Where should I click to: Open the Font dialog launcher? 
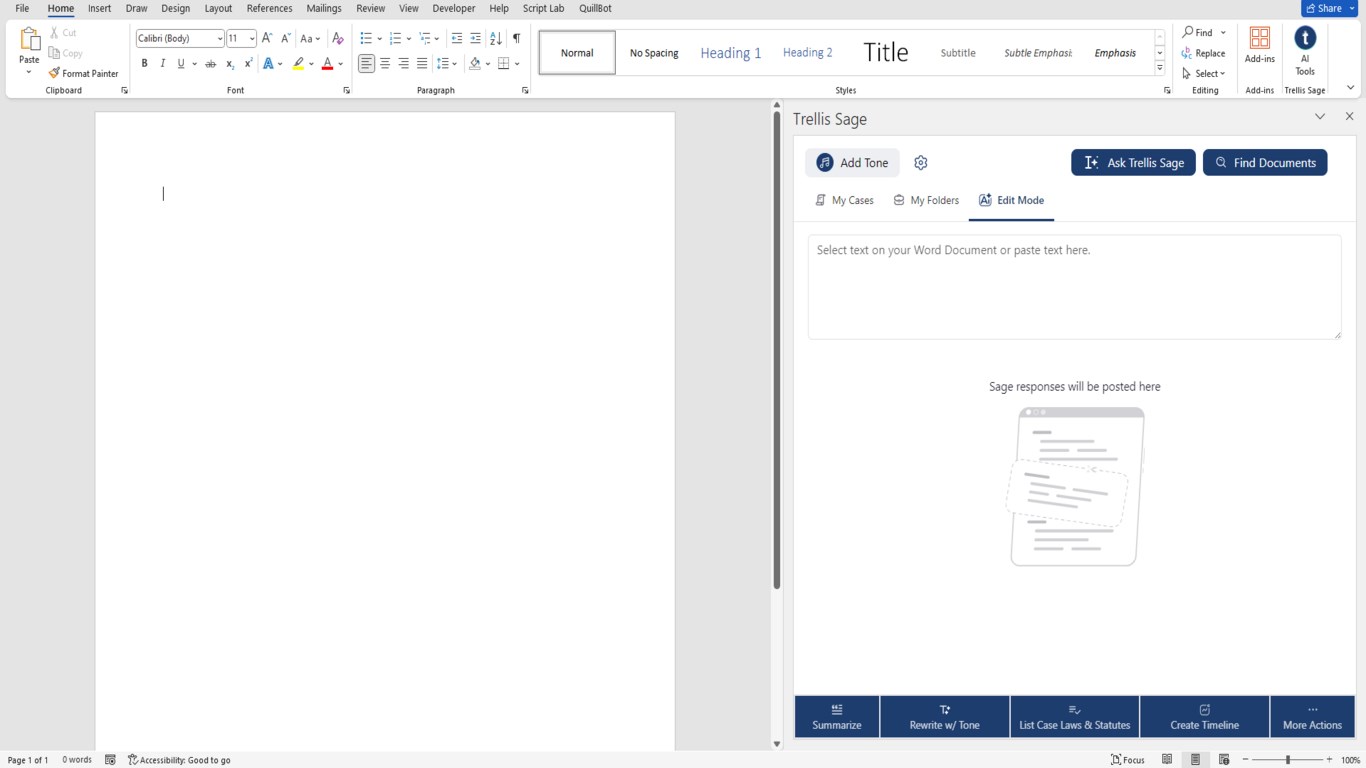click(x=347, y=91)
